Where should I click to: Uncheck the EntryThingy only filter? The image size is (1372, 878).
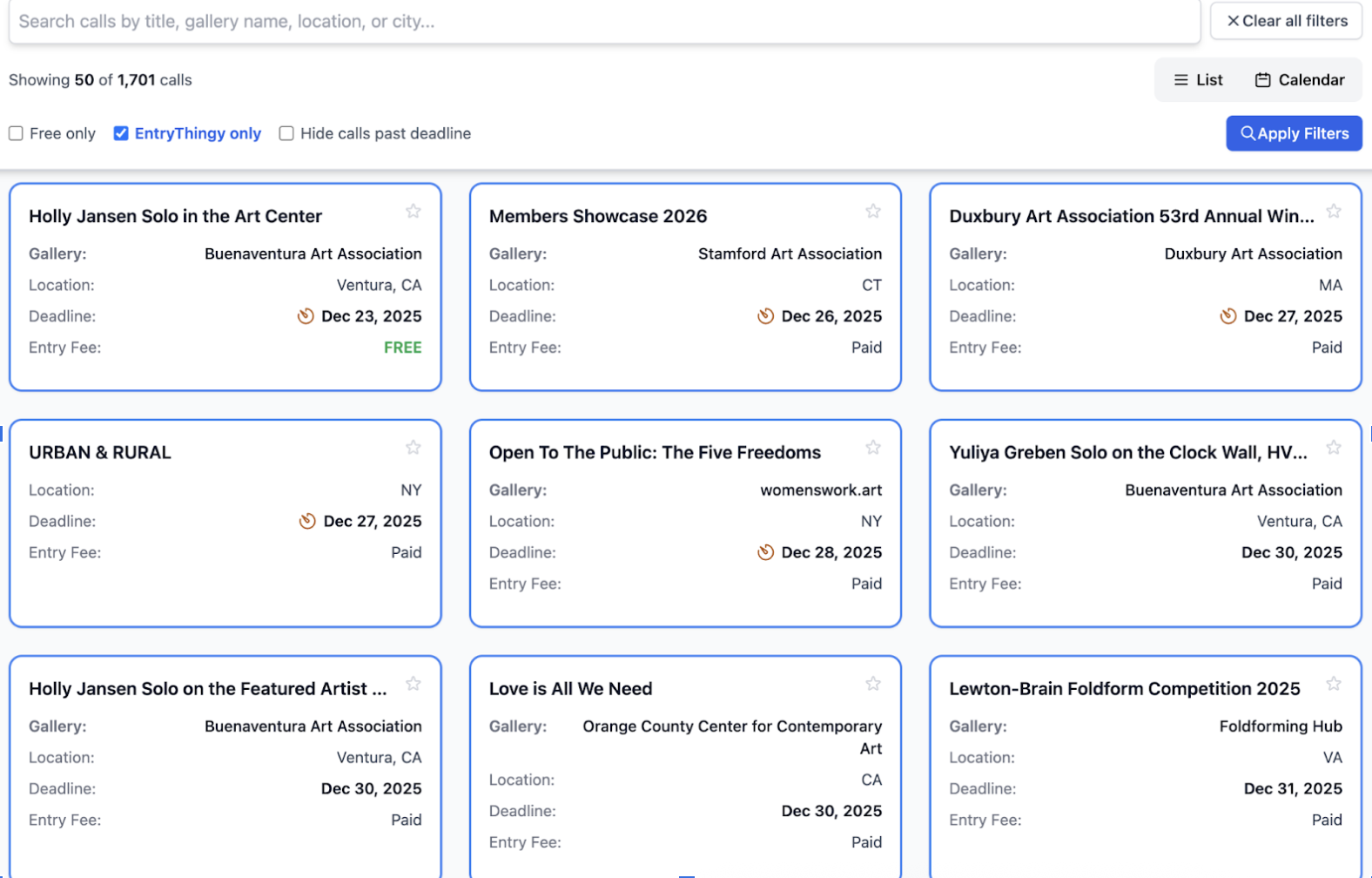121,133
